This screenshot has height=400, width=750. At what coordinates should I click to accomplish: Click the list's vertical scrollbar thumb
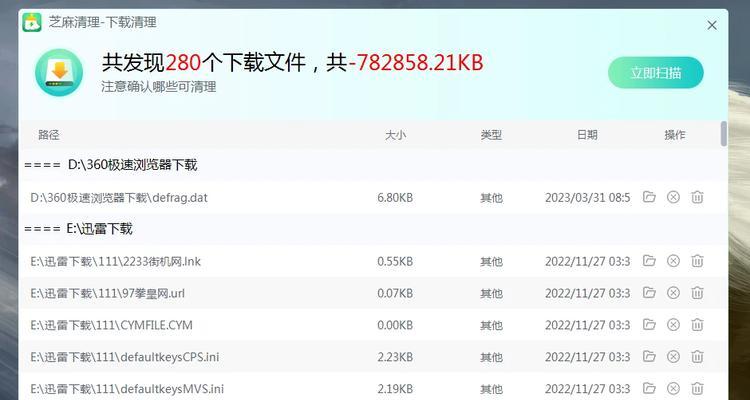click(724, 133)
